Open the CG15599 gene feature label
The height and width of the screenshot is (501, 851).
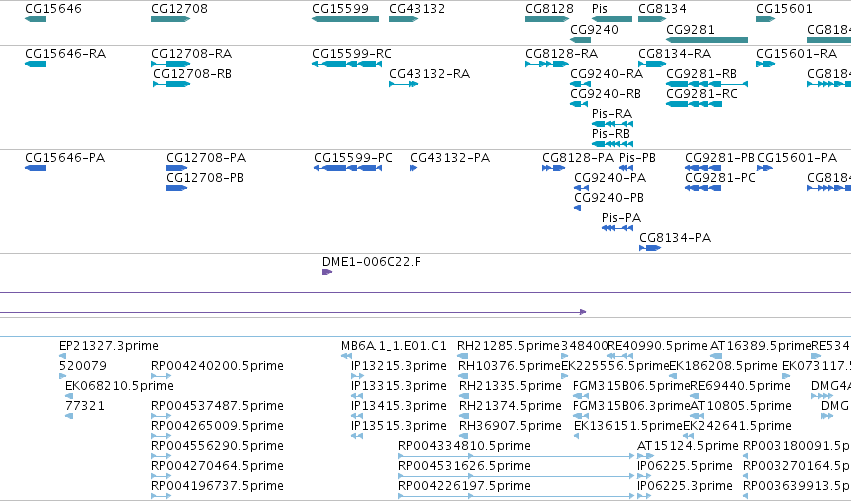click(340, 9)
